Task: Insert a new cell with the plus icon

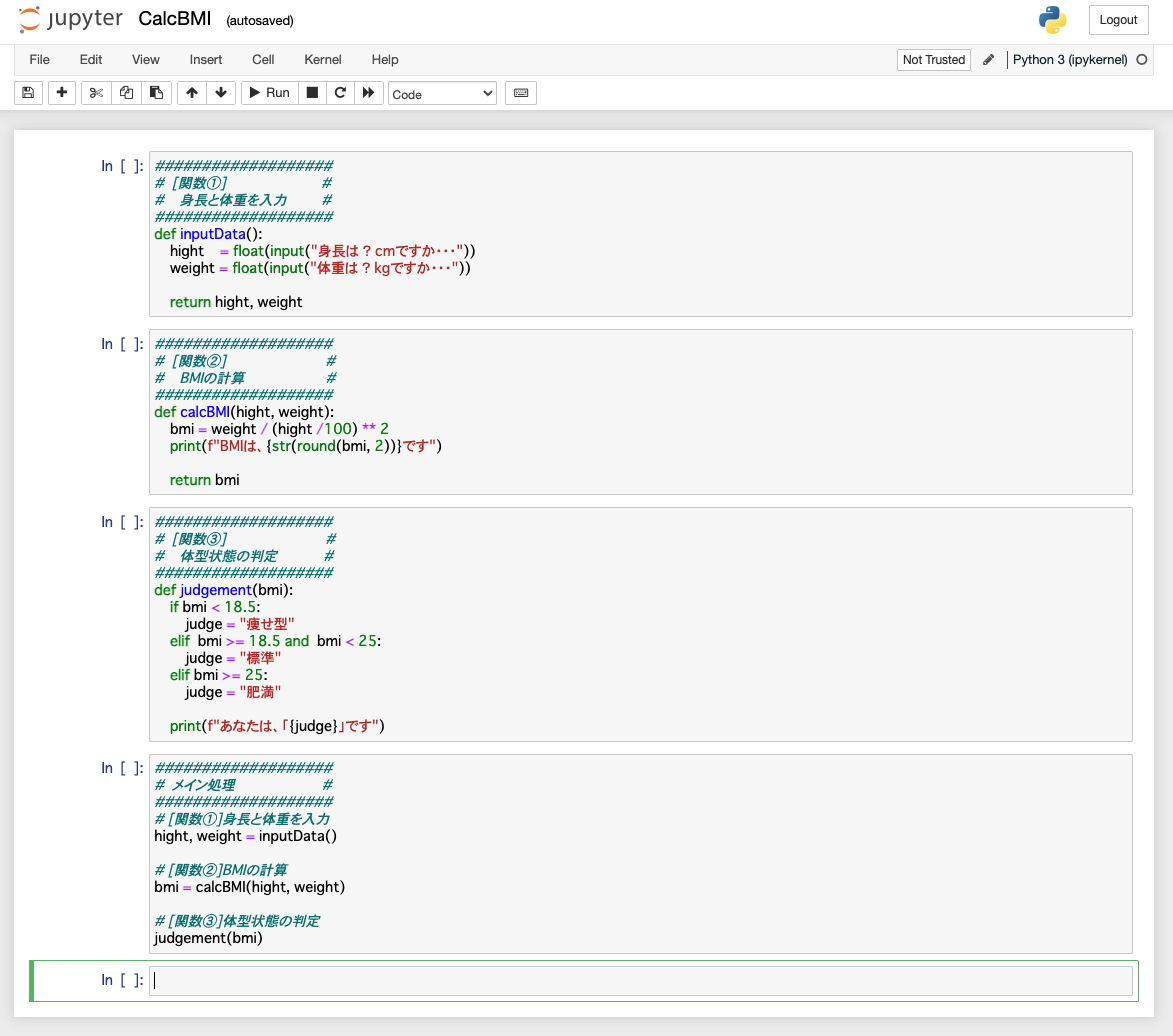Action: tap(61, 92)
